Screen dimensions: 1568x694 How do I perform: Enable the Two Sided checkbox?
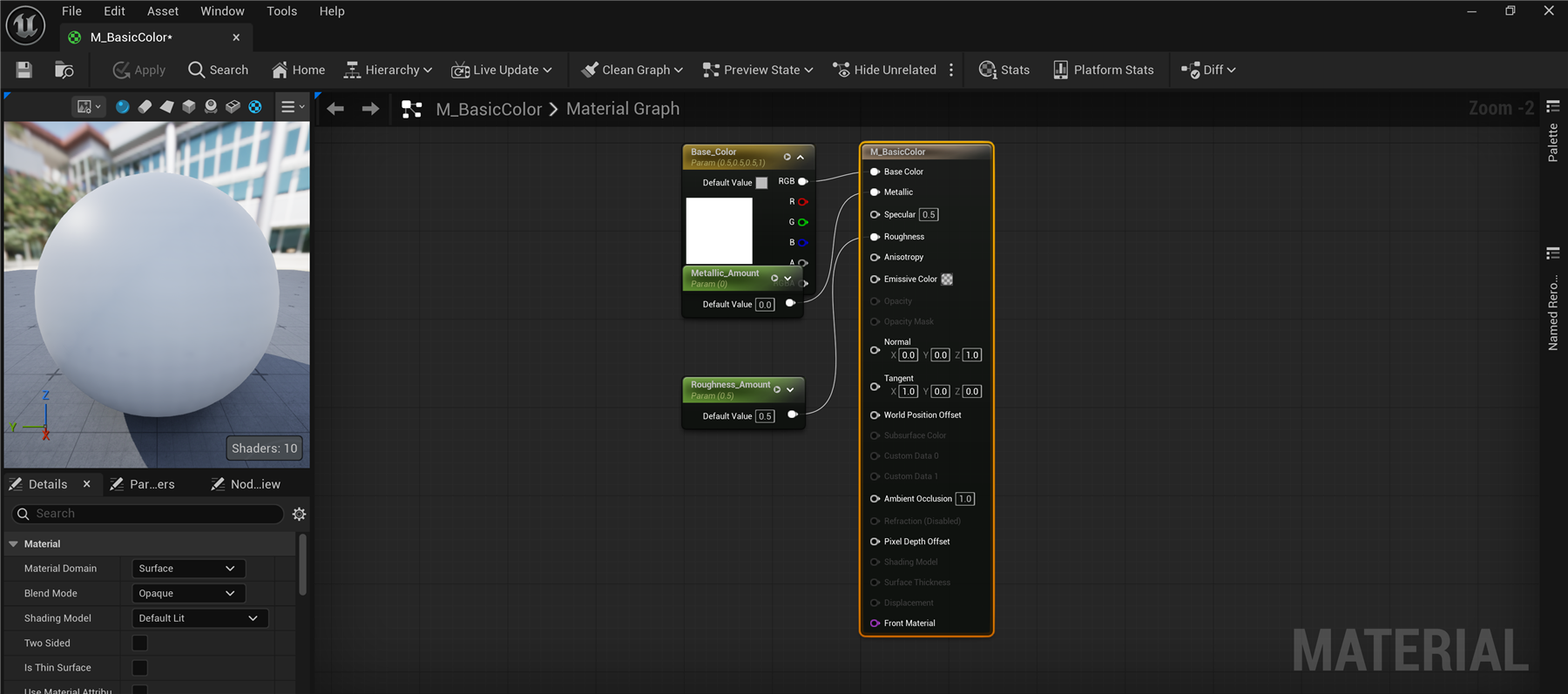pyautogui.click(x=139, y=643)
